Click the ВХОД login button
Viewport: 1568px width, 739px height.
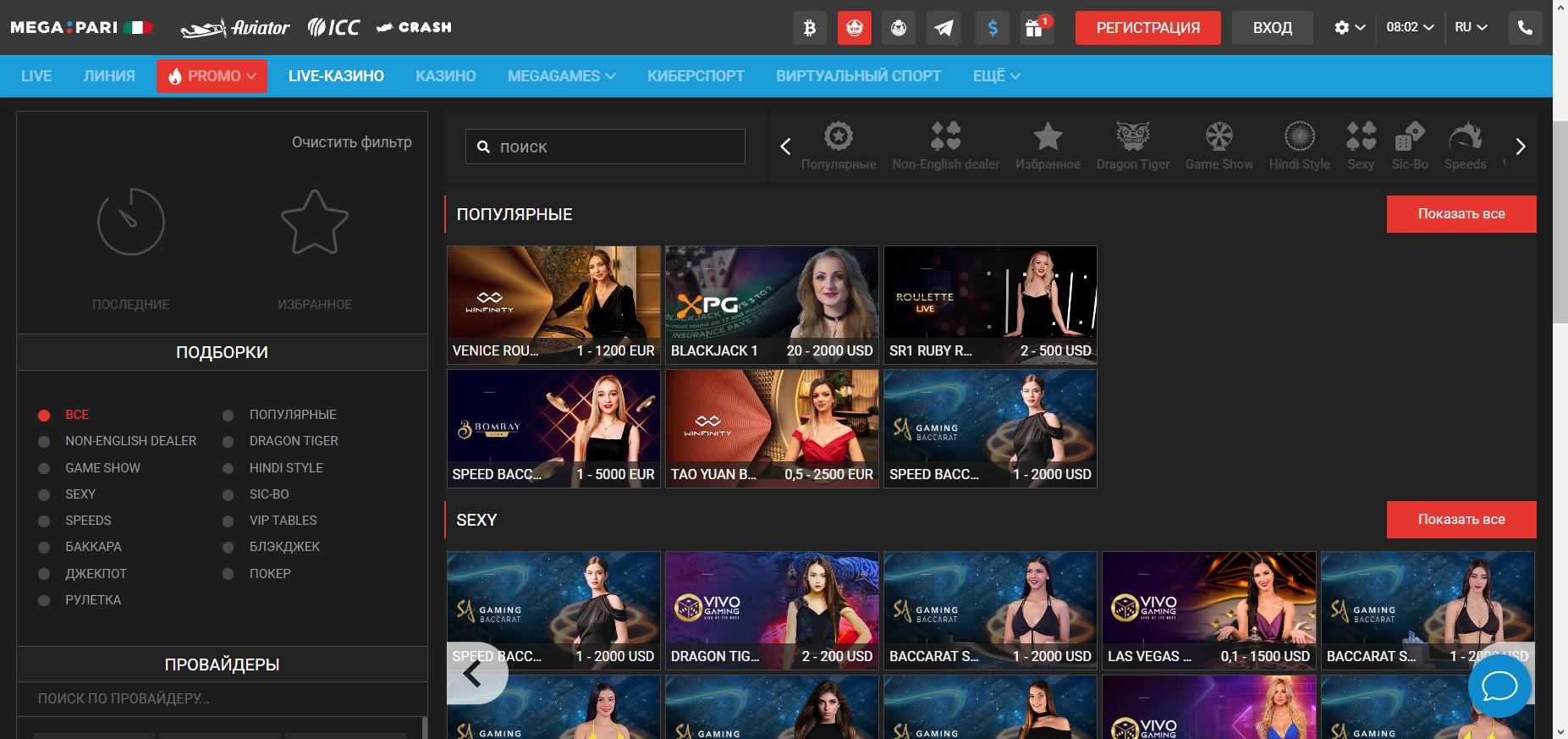(x=1273, y=28)
